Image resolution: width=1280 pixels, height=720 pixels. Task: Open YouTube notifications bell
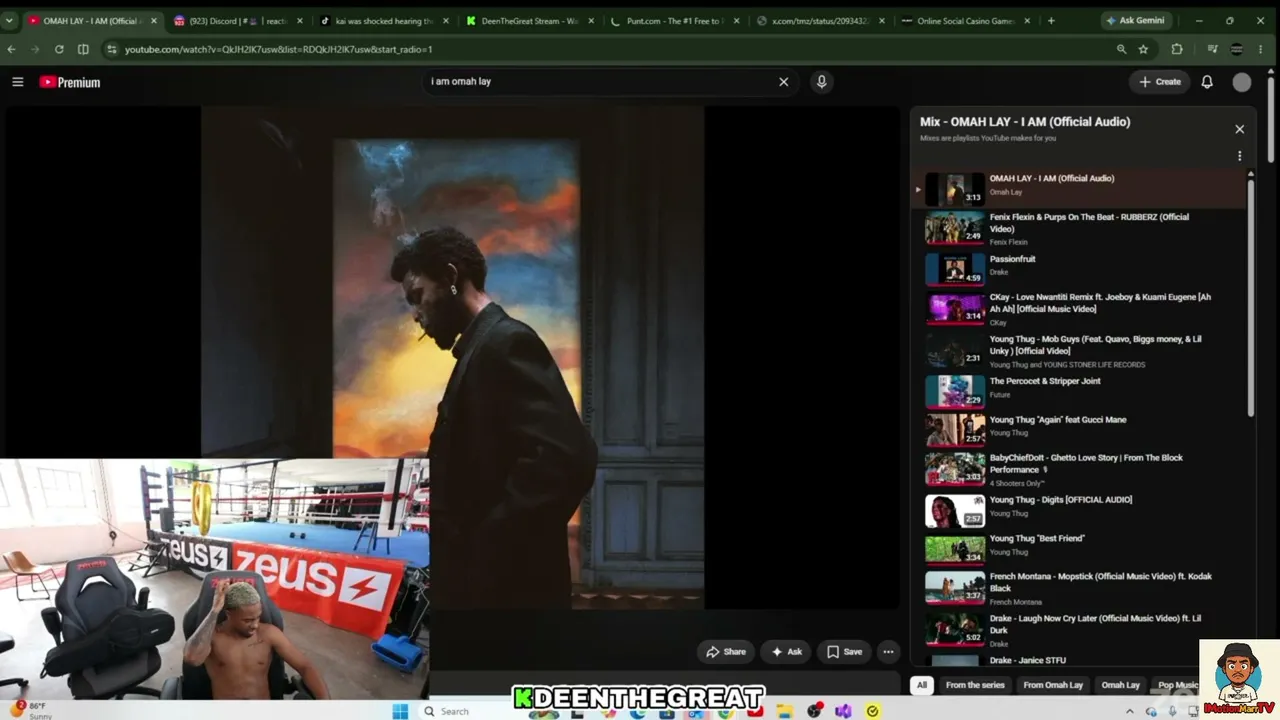point(1207,82)
